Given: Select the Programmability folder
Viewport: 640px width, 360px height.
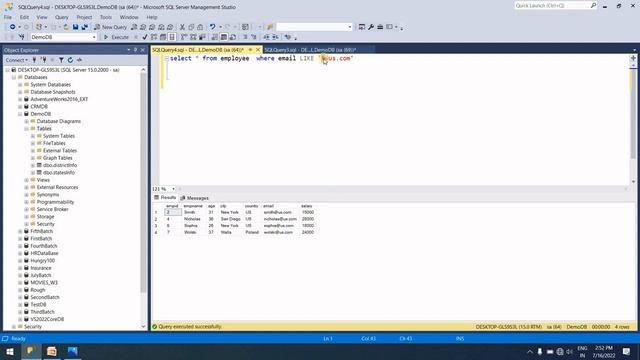Looking at the screenshot, I should 55,202.
